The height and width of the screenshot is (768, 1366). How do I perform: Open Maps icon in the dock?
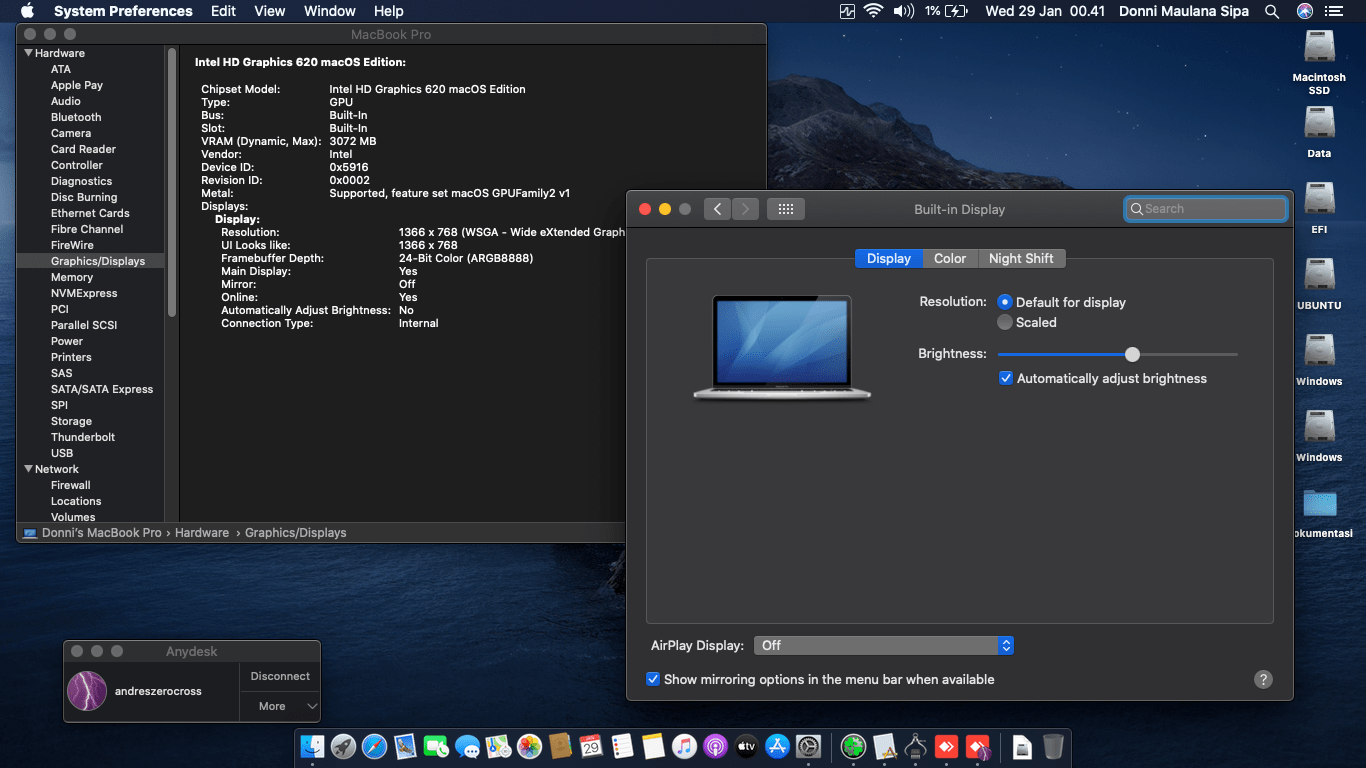(498, 746)
